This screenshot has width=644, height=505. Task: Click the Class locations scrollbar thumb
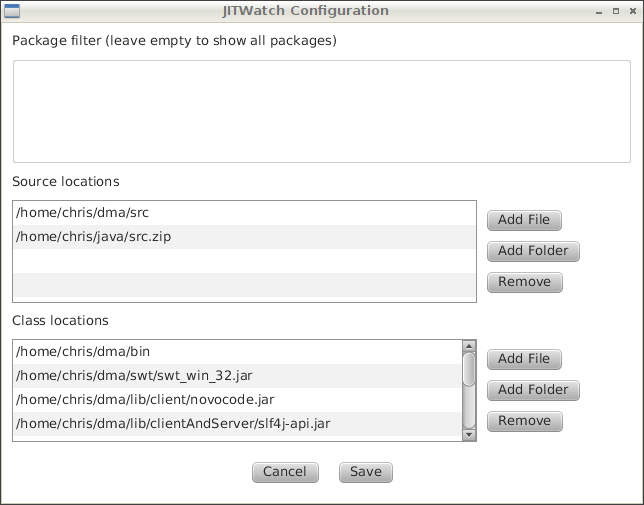469,369
